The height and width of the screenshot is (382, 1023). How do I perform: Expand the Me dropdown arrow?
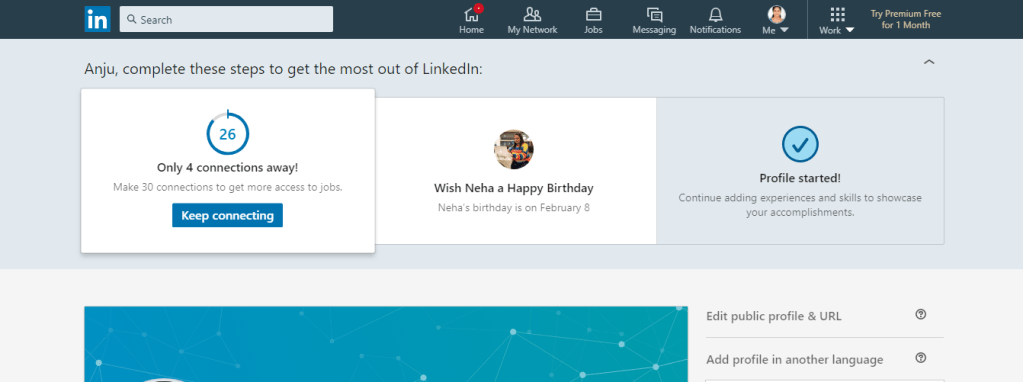pyautogui.click(x=784, y=30)
